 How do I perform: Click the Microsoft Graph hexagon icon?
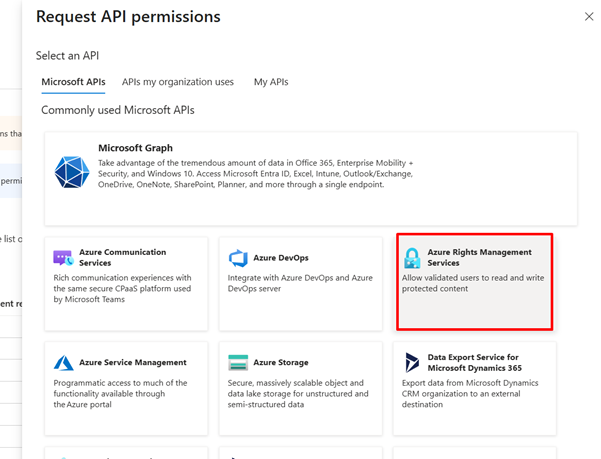pyautogui.click(x=72, y=172)
